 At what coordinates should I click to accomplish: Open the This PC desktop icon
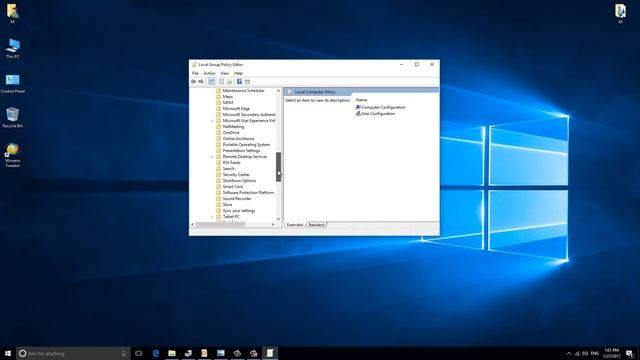pyautogui.click(x=13, y=49)
